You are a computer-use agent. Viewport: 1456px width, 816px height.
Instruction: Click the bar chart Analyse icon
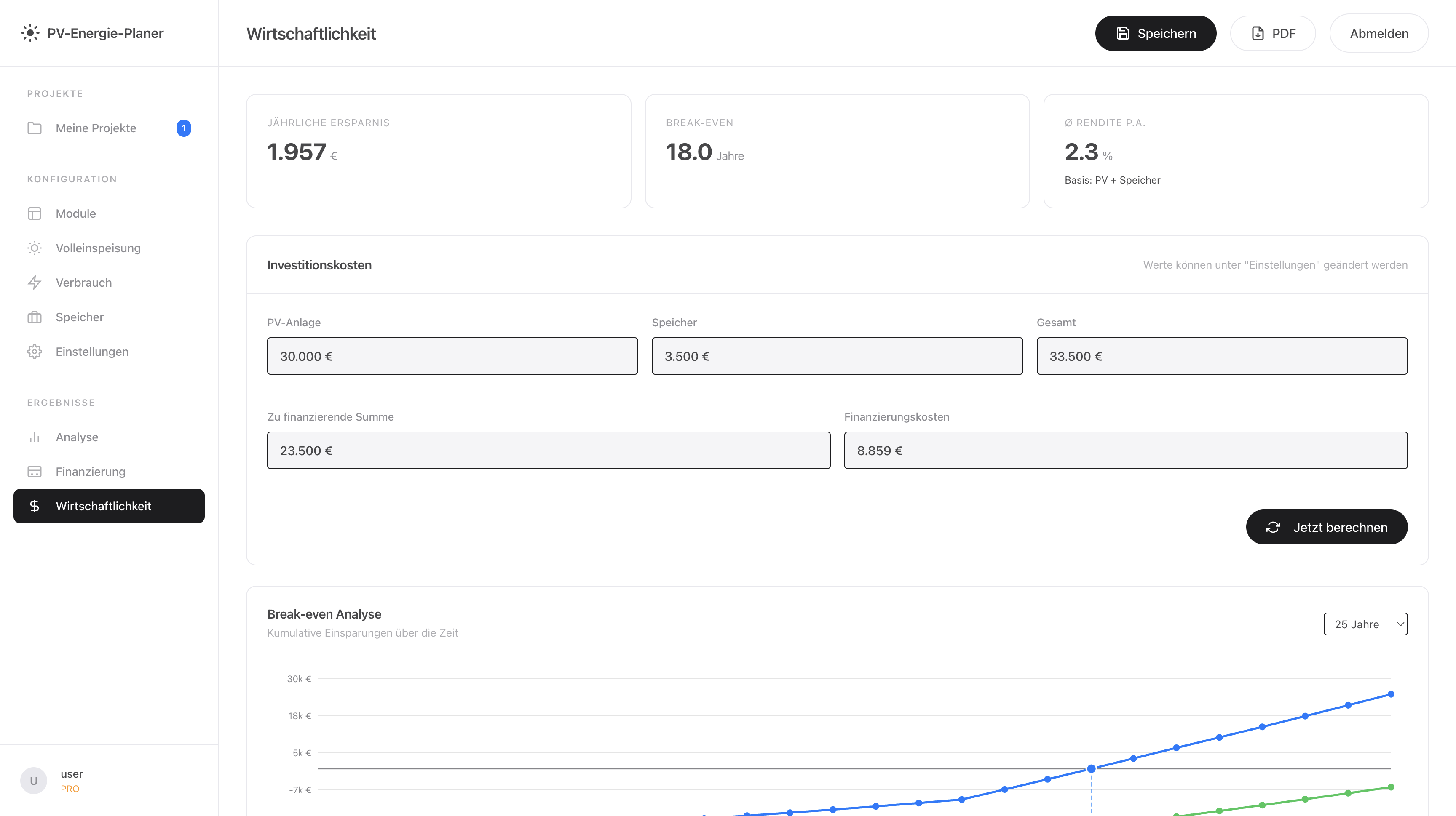click(35, 437)
